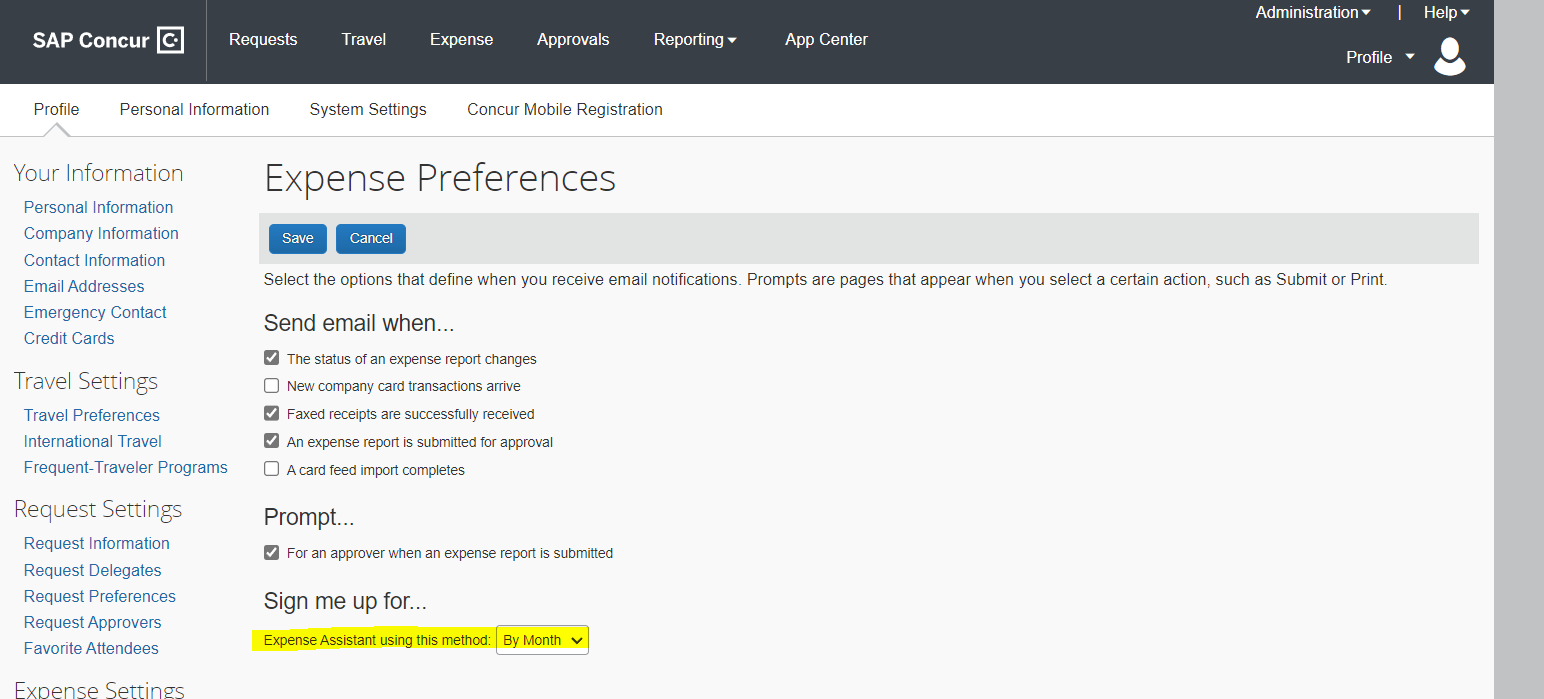Open the Travel menu item
The width and height of the screenshot is (1544, 699).
click(364, 40)
